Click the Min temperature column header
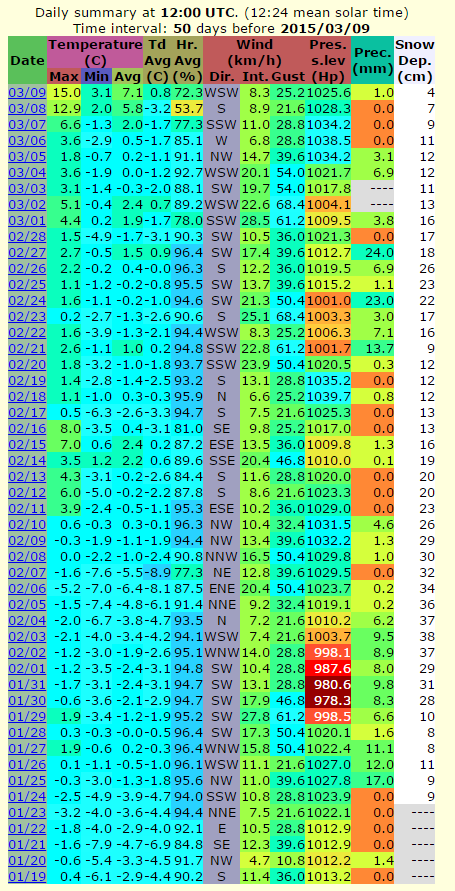 pos(96,76)
